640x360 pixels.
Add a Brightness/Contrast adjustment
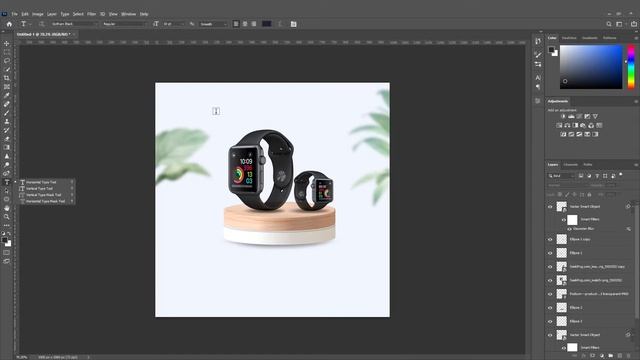(x=563, y=116)
